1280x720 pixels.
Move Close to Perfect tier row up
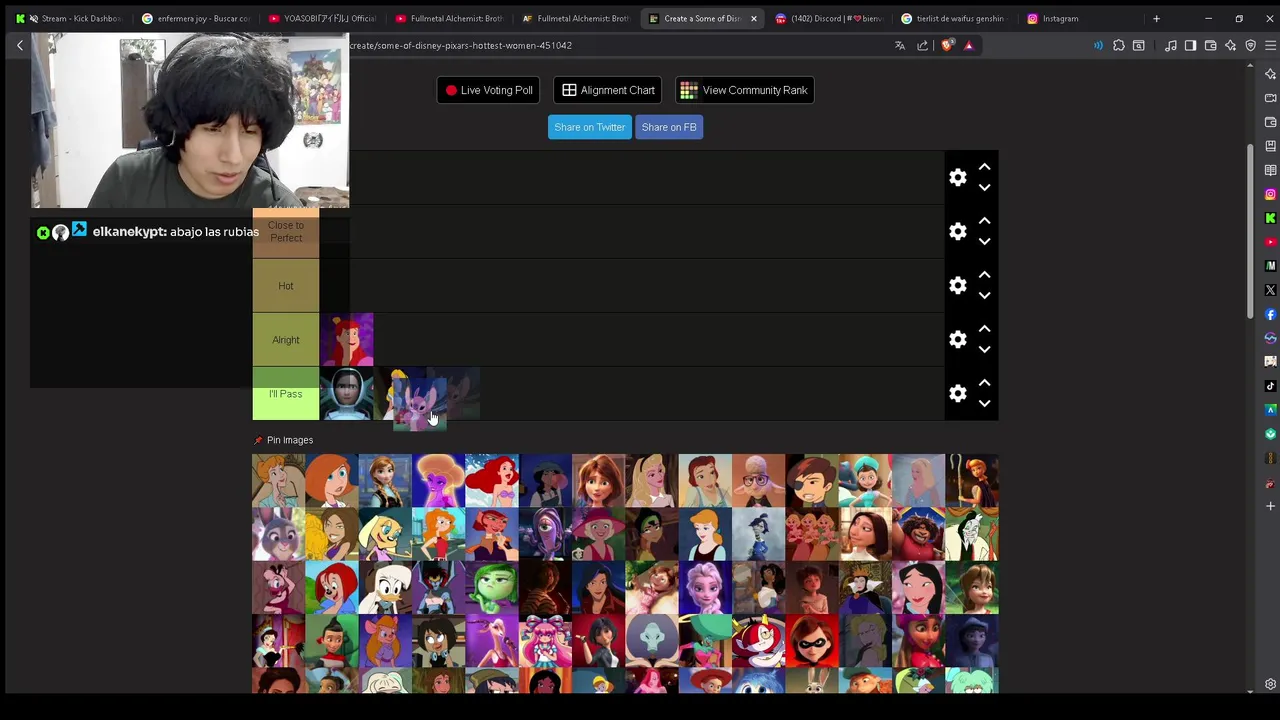[984, 221]
